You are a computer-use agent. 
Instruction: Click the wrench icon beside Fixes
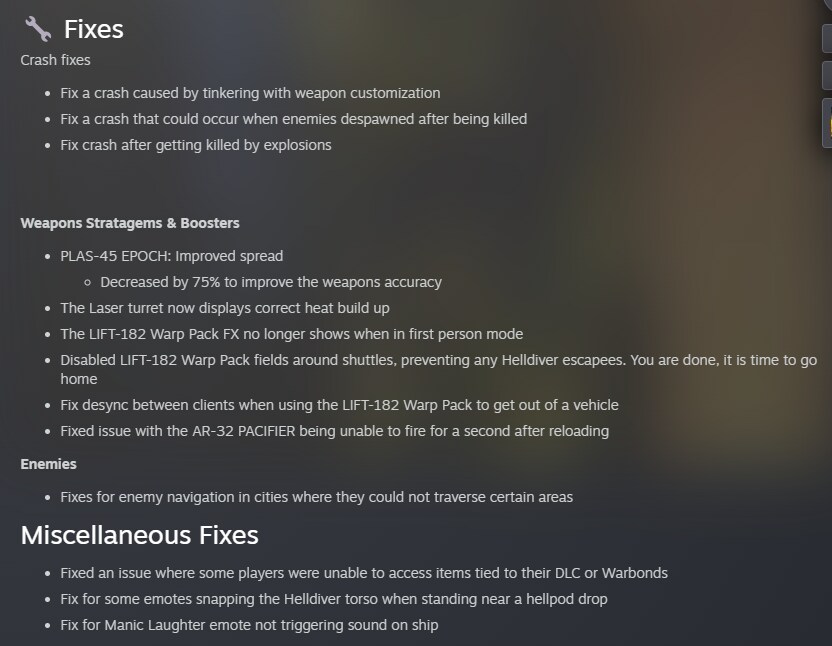click(38, 29)
